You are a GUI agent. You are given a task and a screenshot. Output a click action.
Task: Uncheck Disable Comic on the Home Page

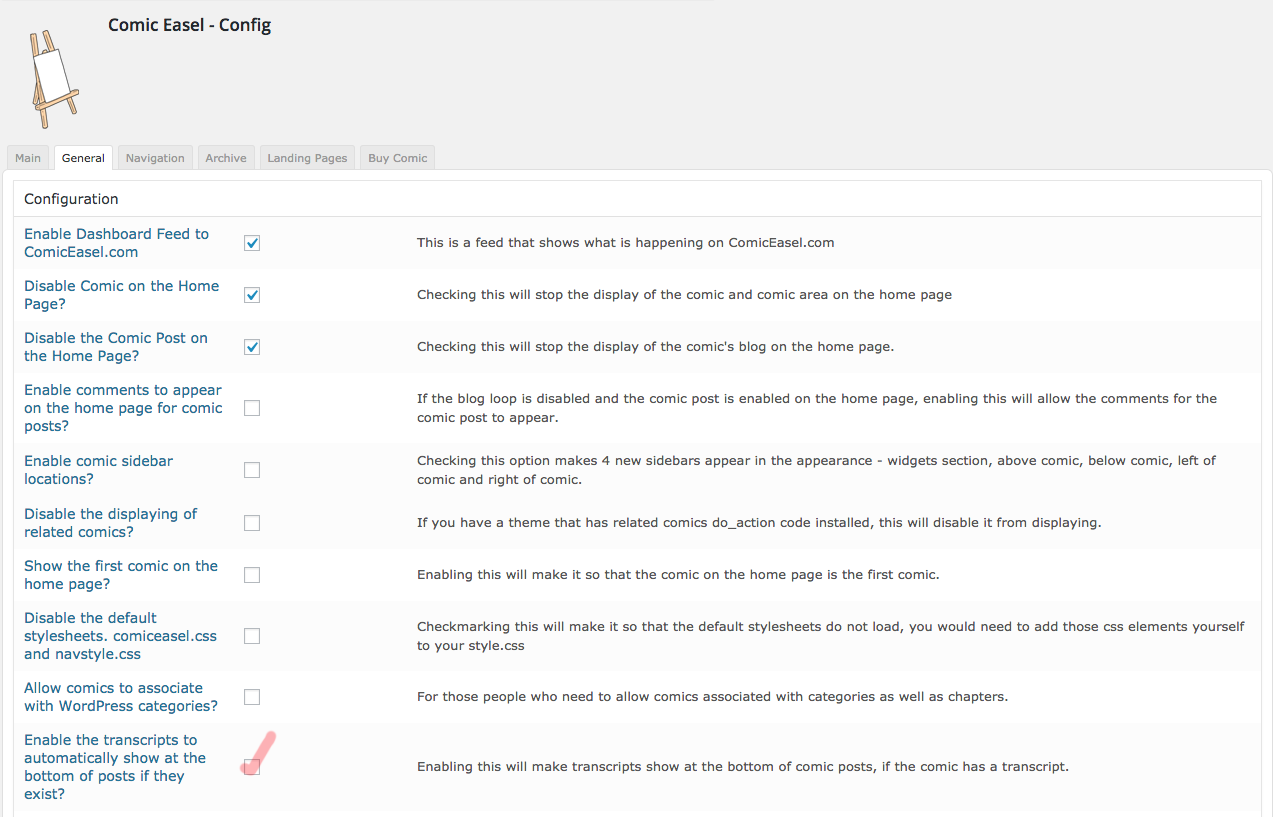click(x=252, y=295)
